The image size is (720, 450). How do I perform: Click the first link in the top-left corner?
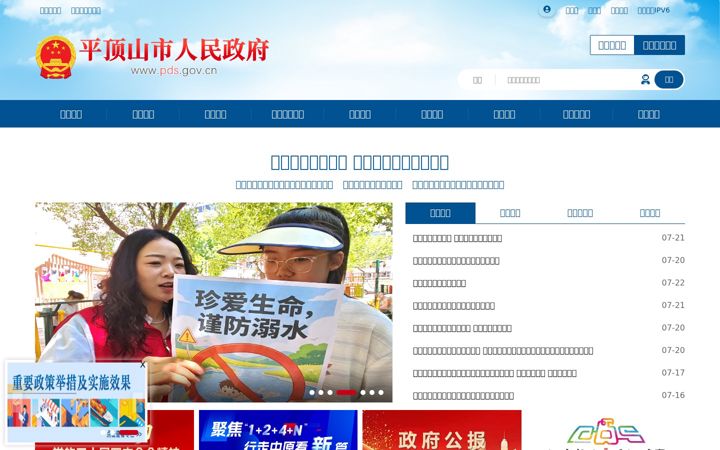pos(51,11)
